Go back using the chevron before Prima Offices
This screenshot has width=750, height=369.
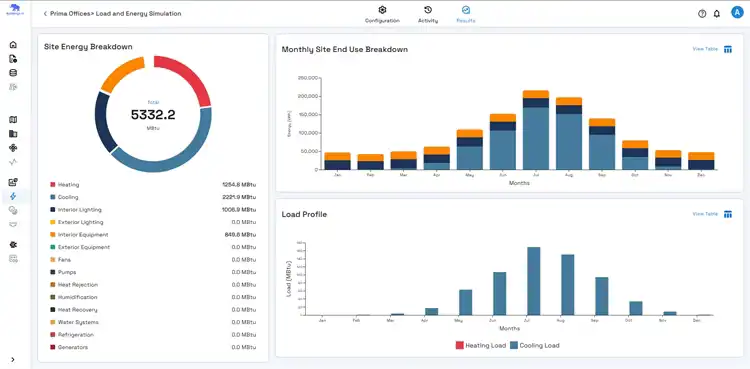click(45, 14)
